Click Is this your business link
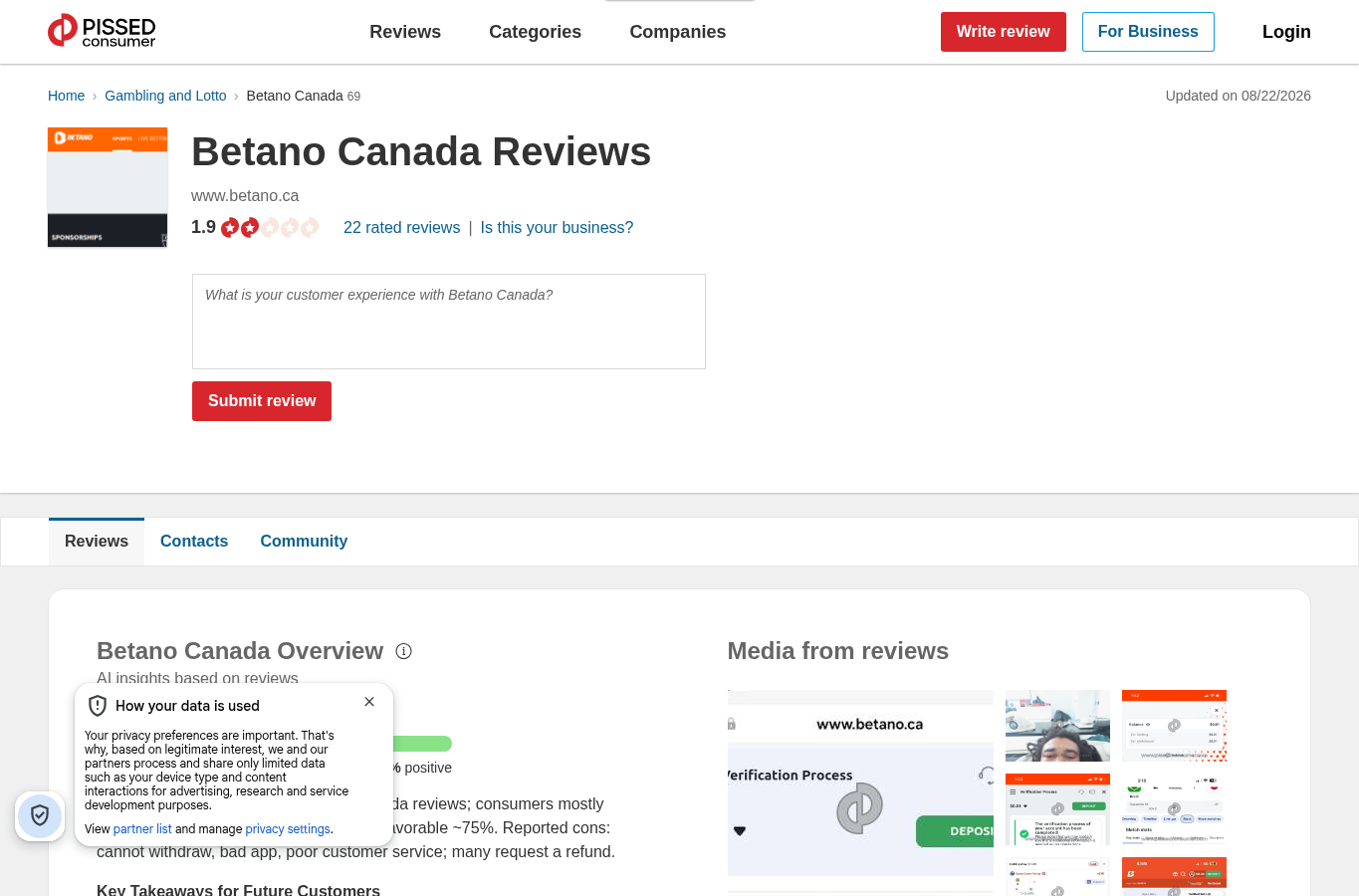 tap(557, 228)
